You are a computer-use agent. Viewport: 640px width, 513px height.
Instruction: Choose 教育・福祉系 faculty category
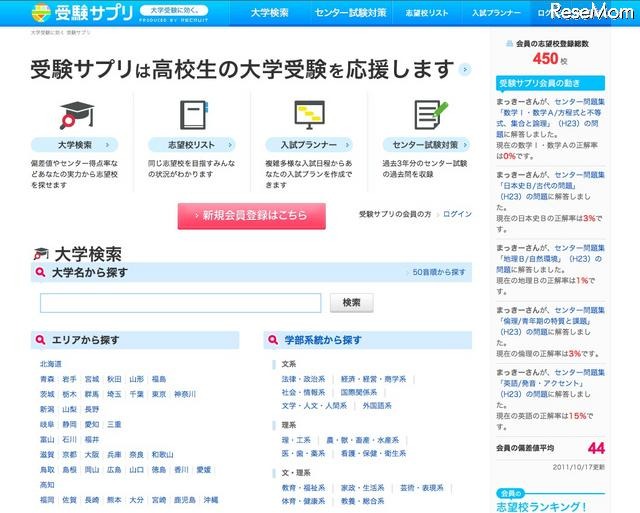[303, 488]
